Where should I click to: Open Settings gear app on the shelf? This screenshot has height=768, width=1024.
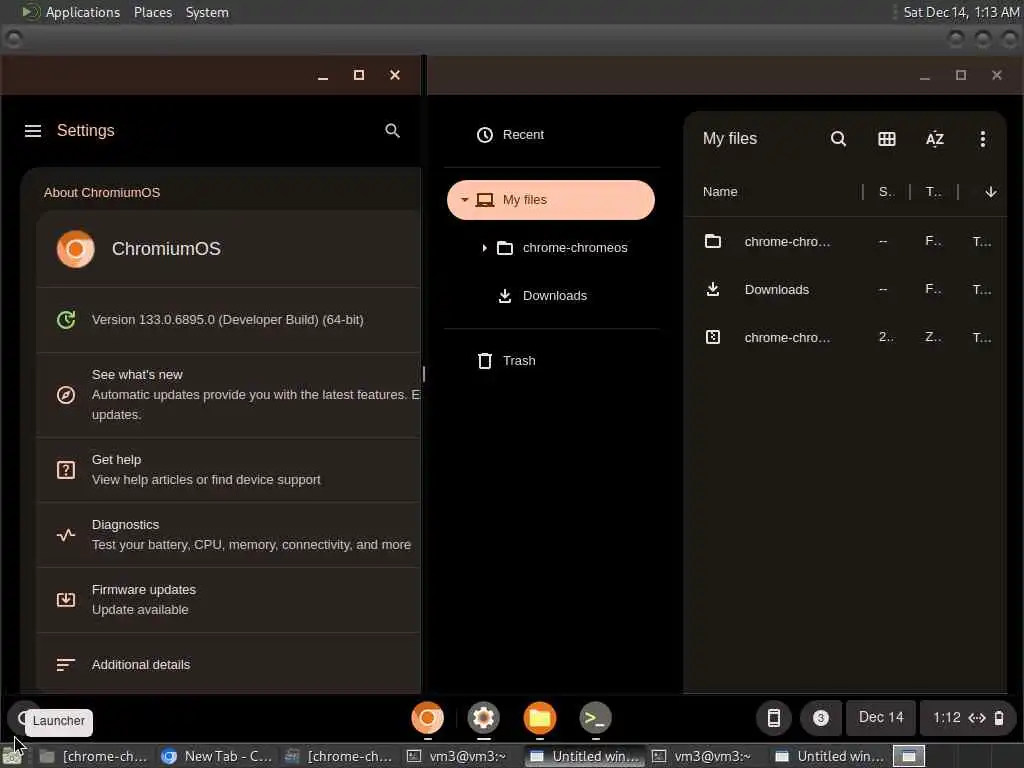point(483,718)
